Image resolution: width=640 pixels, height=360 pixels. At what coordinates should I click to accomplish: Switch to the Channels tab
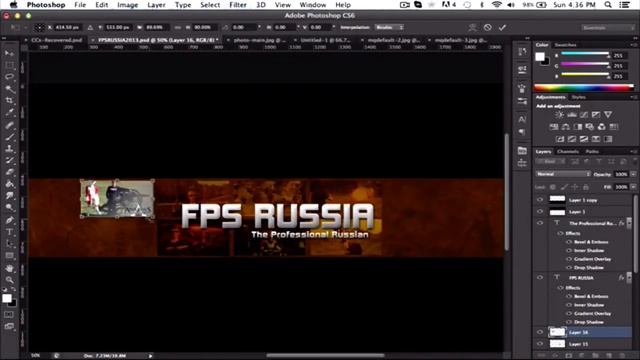click(x=568, y=151)
